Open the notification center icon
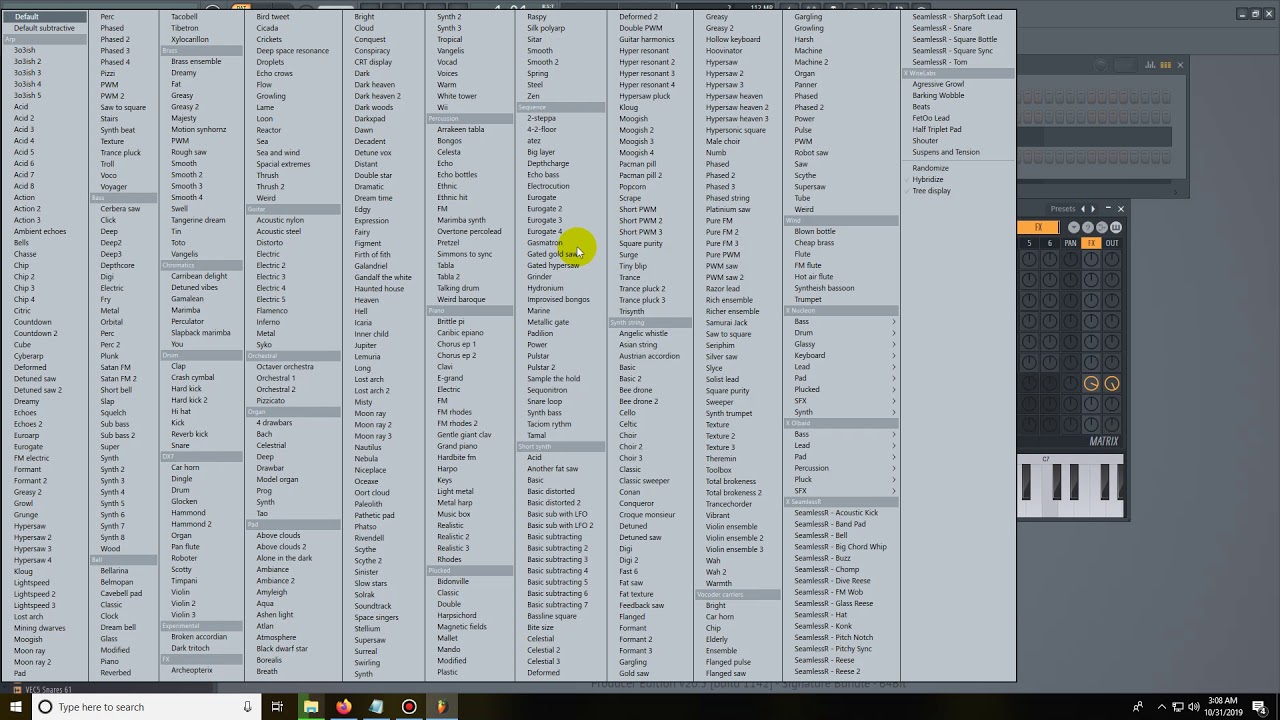Screen dimensions: 1280x720 pos(1260,708)
